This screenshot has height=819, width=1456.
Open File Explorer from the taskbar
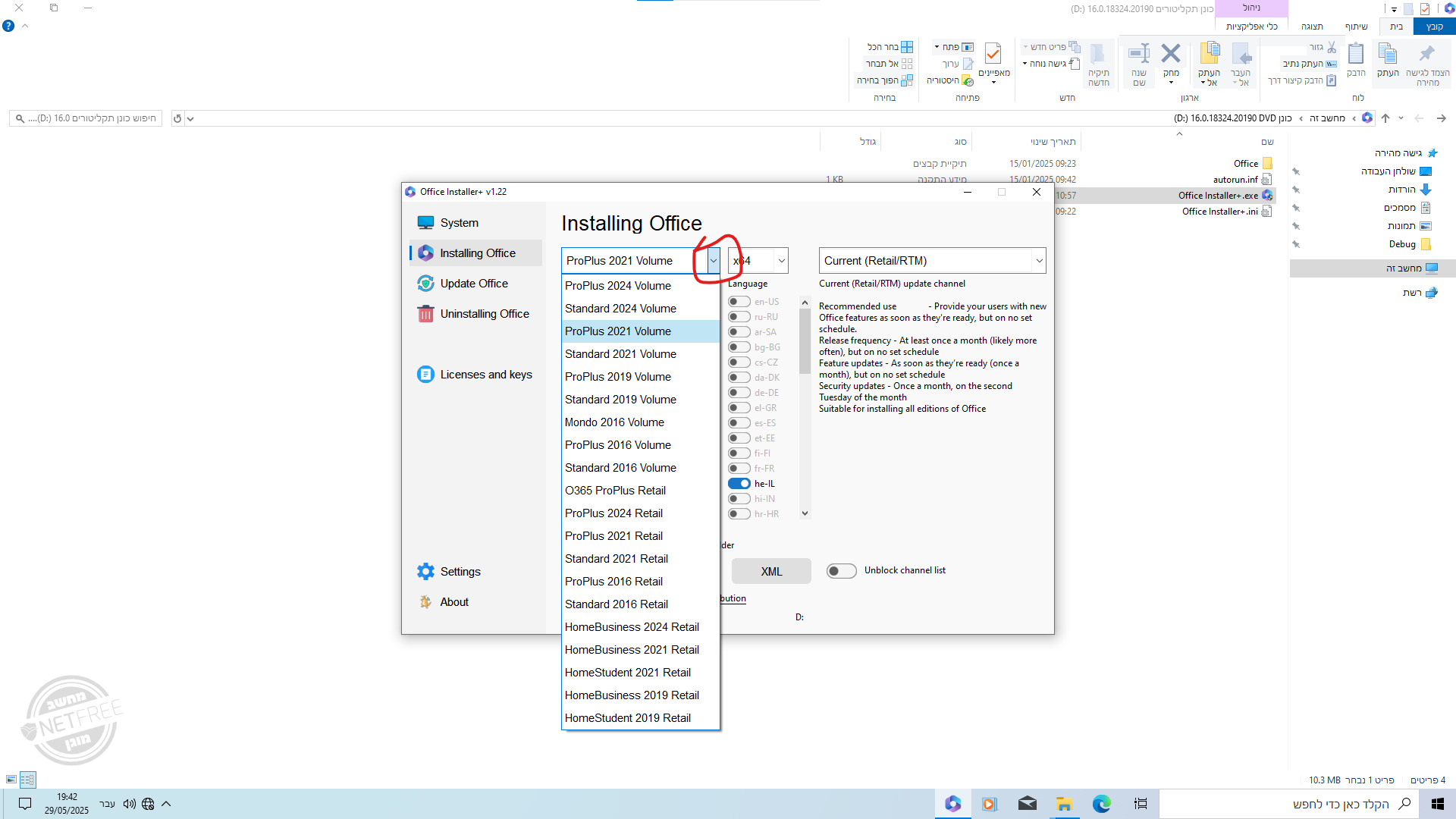click(x=1064, y=804)
